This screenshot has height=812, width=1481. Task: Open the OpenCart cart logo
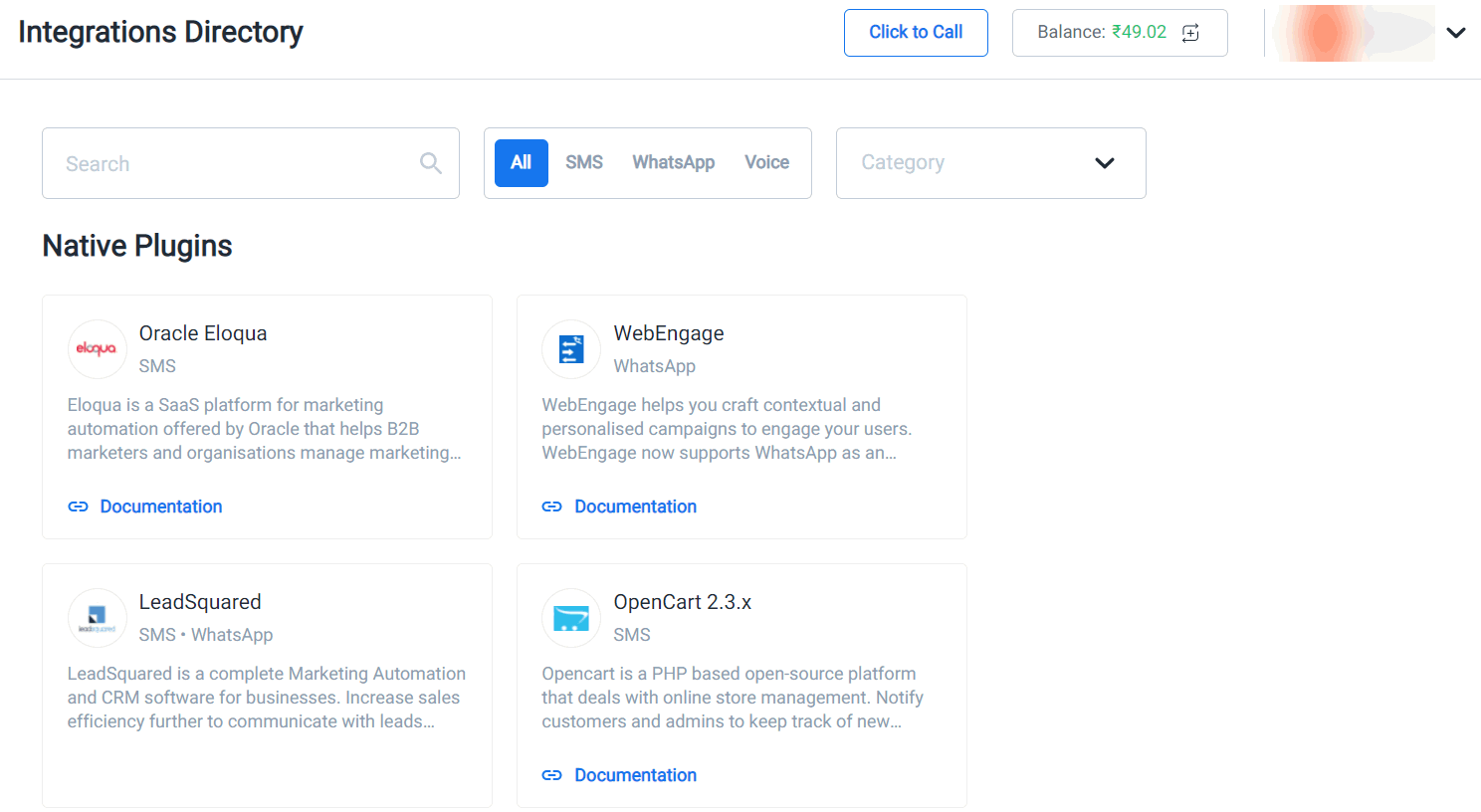(x=571, y=618)
